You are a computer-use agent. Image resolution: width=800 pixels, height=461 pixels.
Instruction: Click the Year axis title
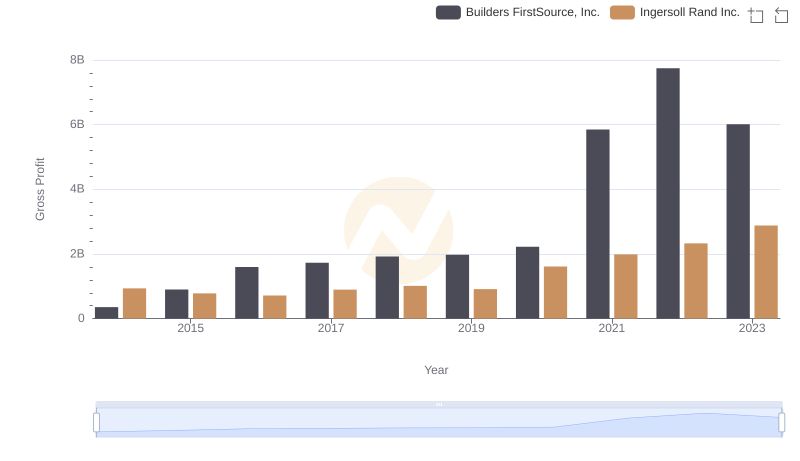[436, 370]
